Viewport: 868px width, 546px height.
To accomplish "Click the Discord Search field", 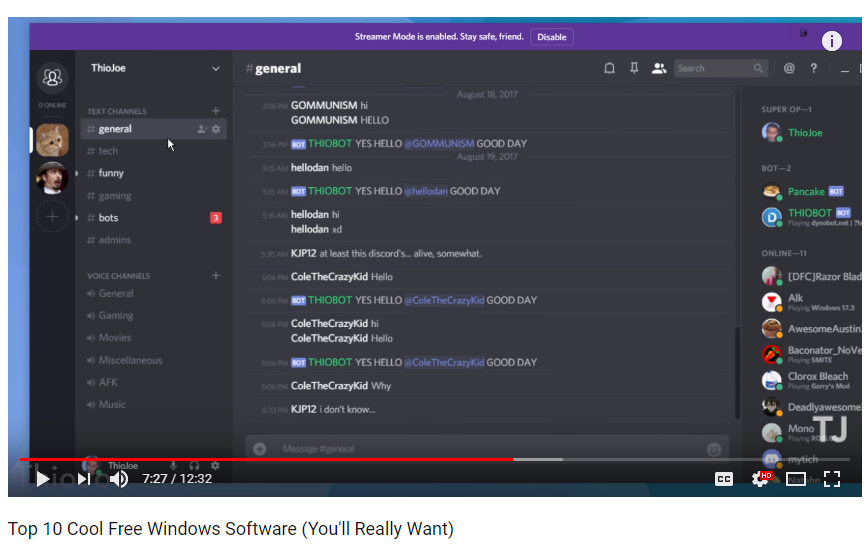I will (x=721, y=68).
